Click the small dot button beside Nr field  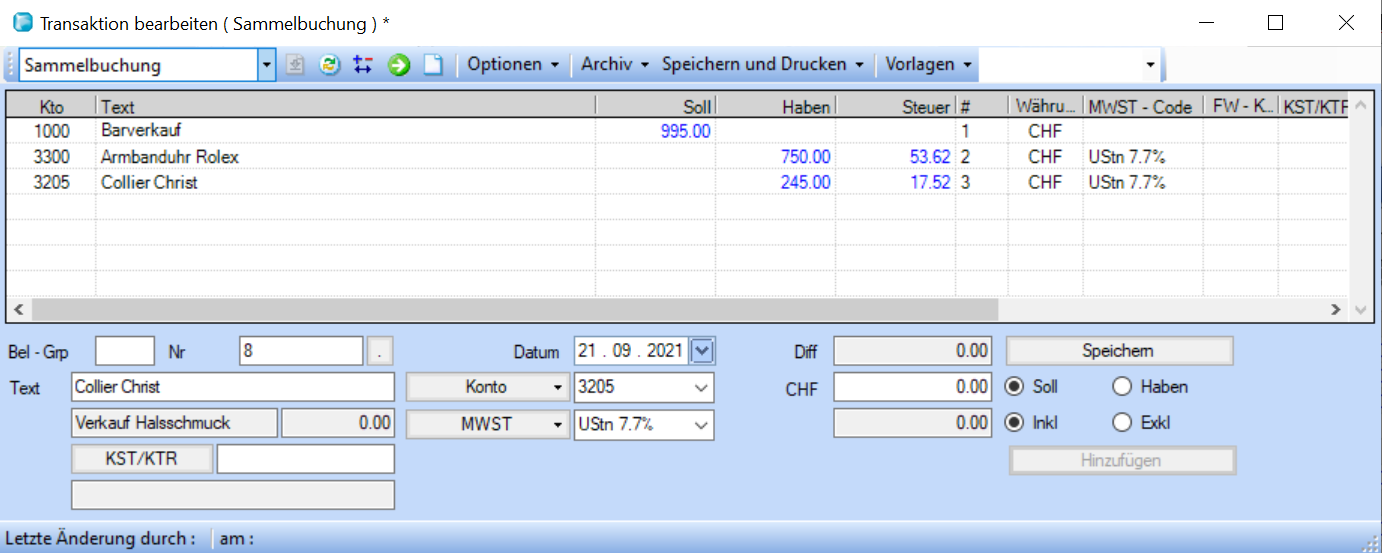pyautogui.click(x=381, y=352)
